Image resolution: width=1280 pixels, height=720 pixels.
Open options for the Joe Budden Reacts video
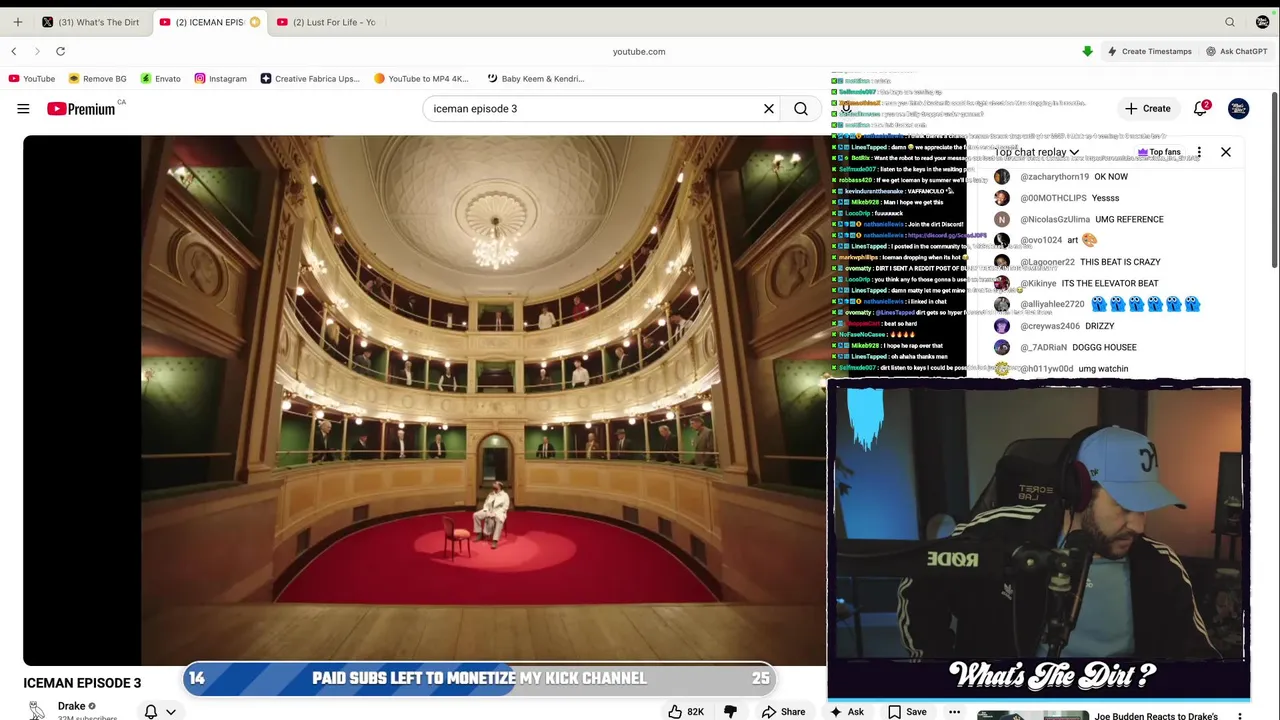pyautogui.click(x=1240, y=716)
